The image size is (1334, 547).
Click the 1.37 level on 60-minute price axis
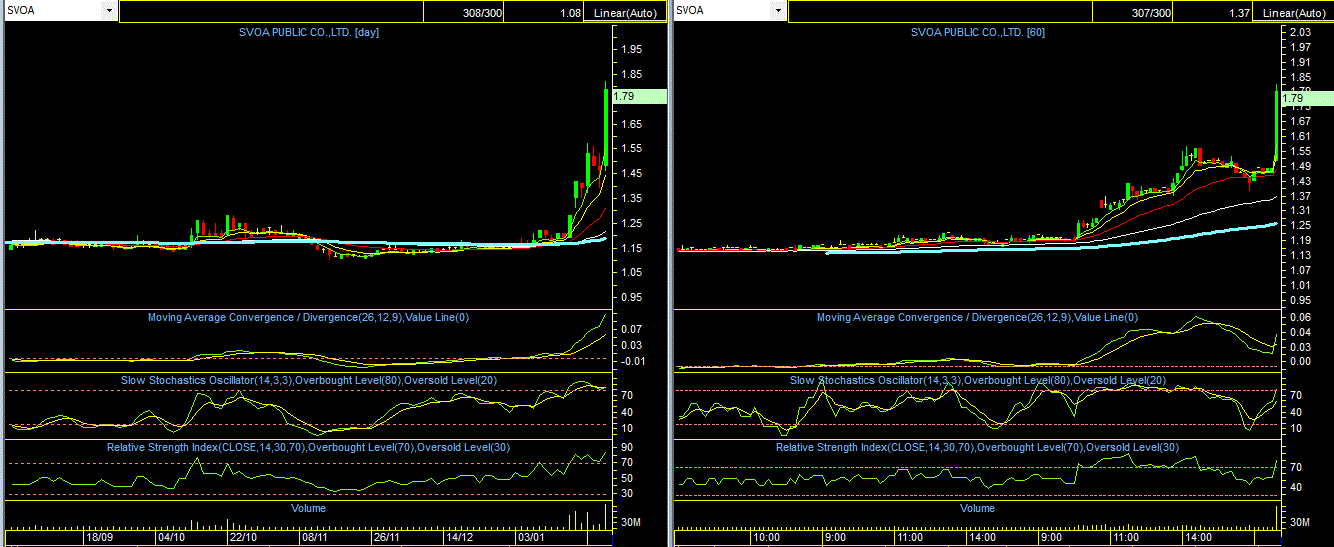coord(1300,195)
